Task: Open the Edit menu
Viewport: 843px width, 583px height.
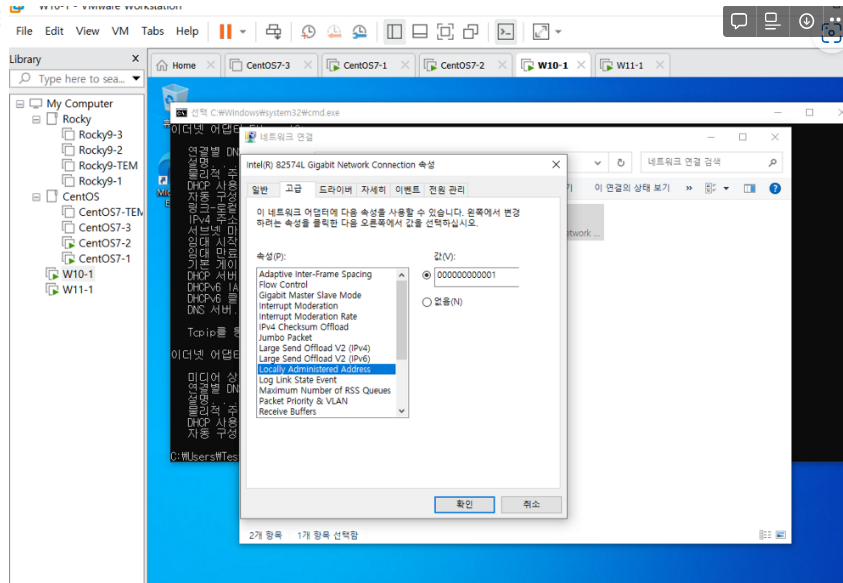Action: pos(54,31)
